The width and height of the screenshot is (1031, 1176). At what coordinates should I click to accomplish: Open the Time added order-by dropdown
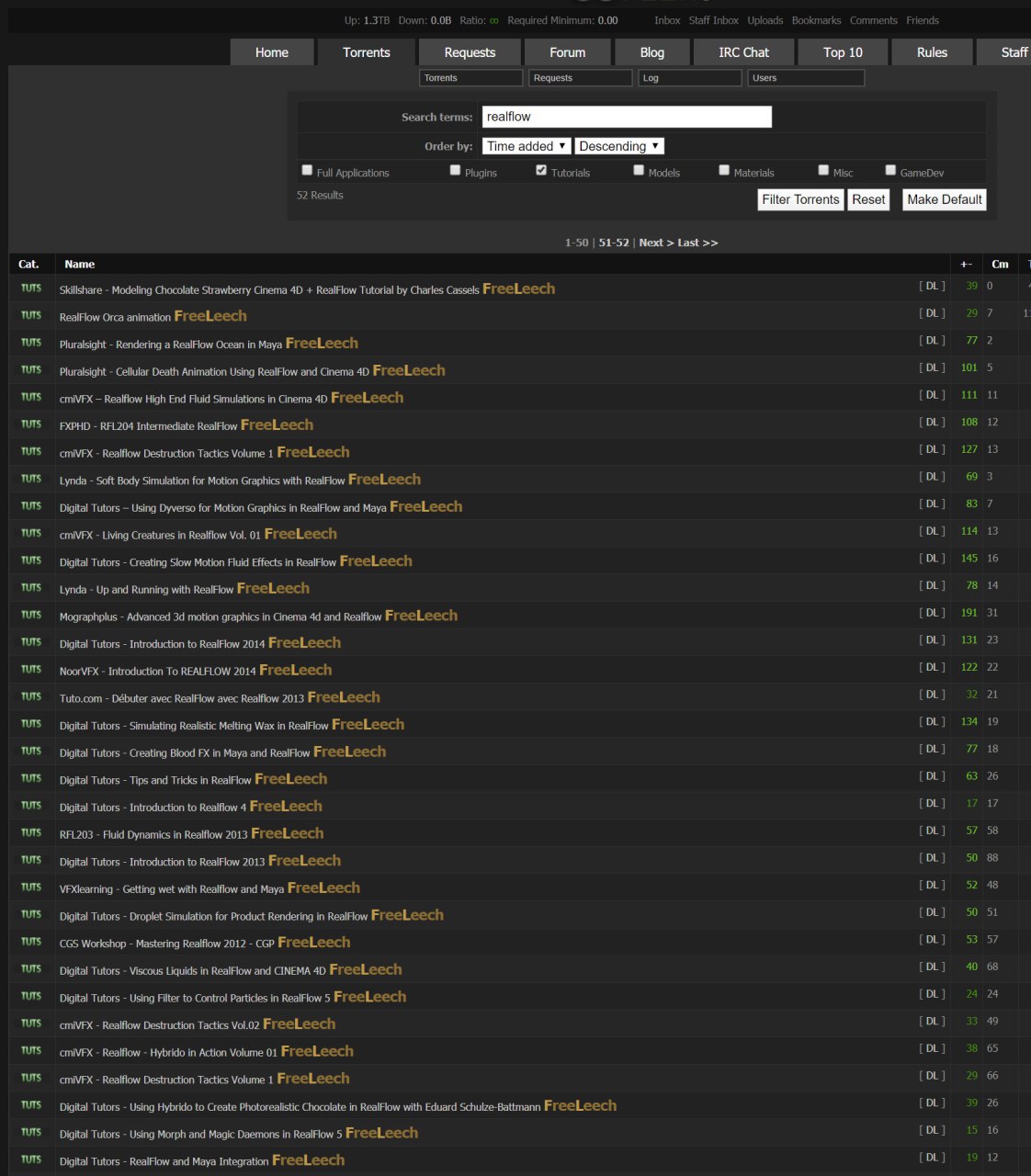[527, 146]
